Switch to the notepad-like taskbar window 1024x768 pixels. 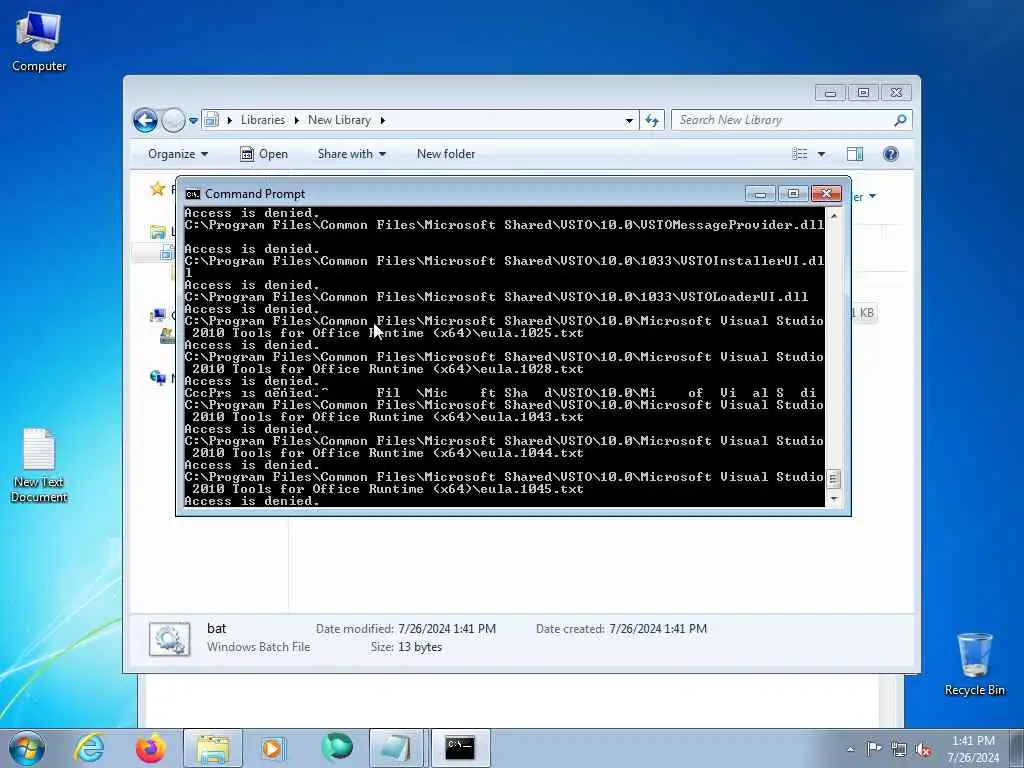click(396, 748)
